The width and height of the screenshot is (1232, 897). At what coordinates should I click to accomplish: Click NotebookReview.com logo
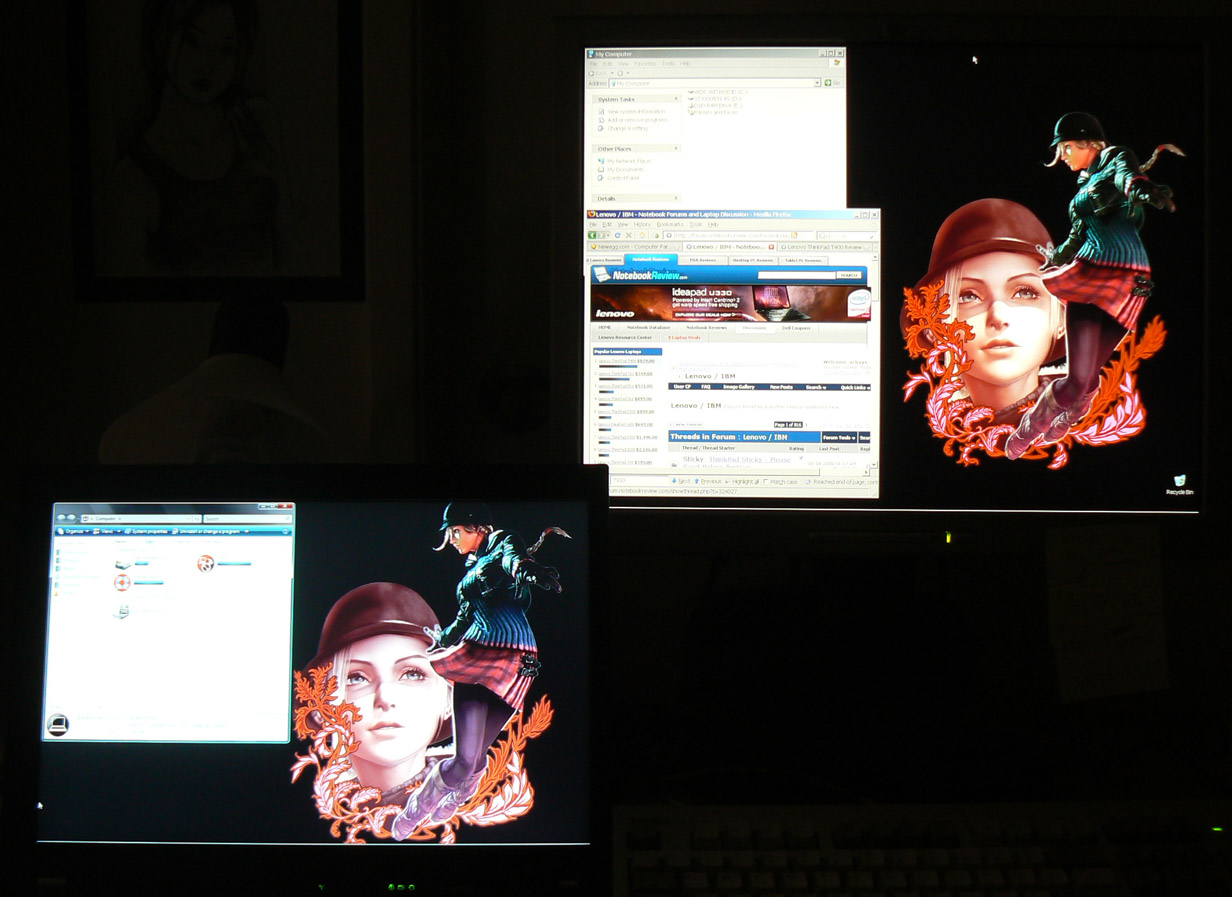(642, 275)
